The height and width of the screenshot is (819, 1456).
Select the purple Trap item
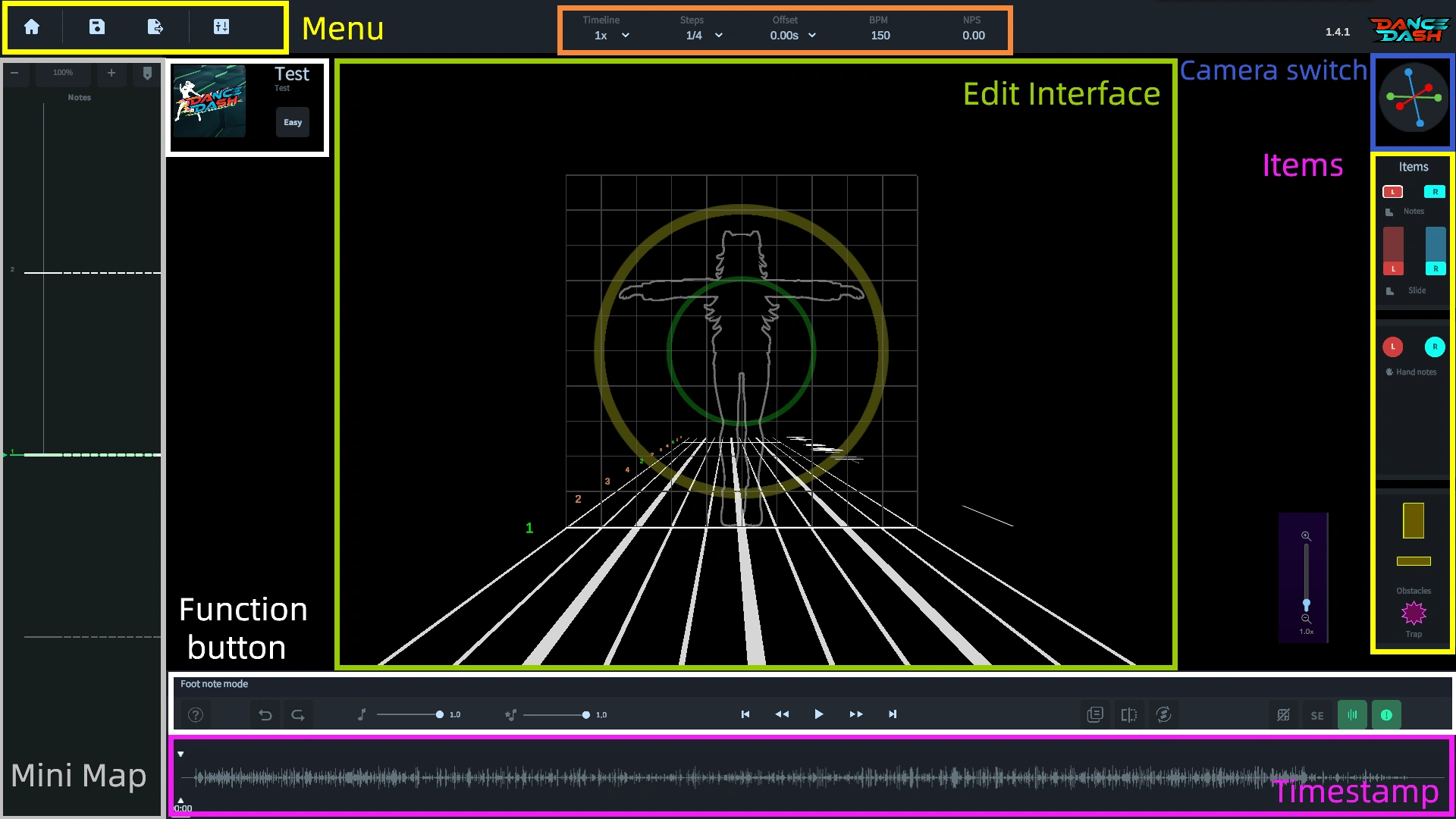coord(1414,613)
